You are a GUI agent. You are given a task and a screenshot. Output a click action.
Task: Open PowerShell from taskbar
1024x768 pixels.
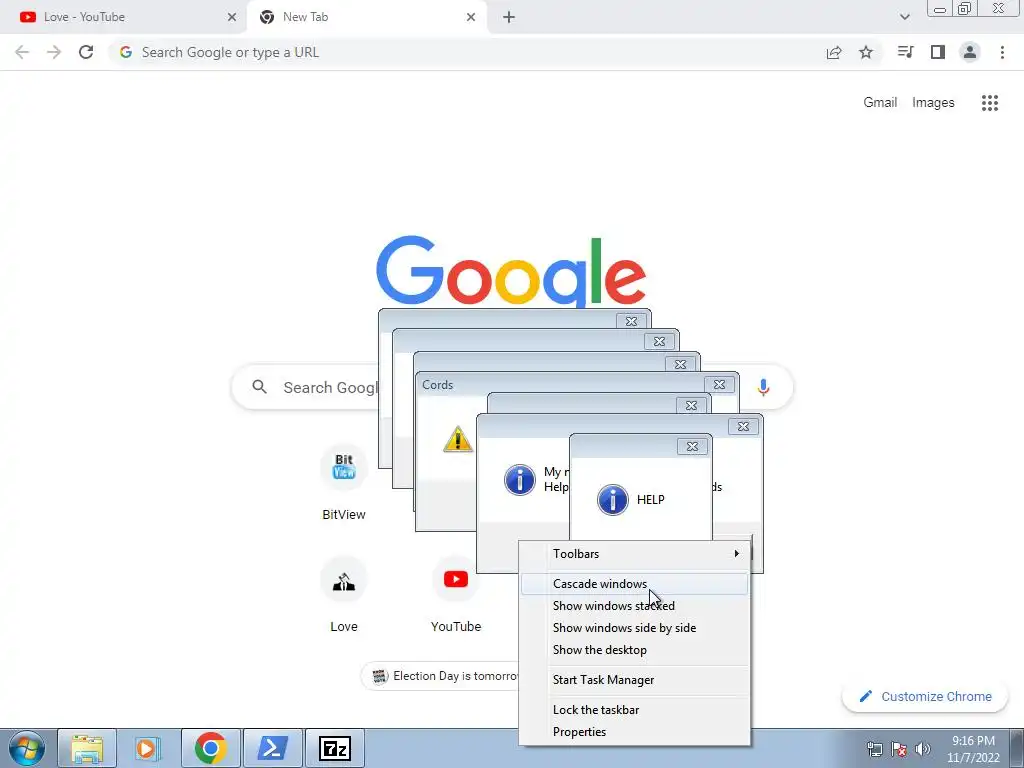coord(272,748)
